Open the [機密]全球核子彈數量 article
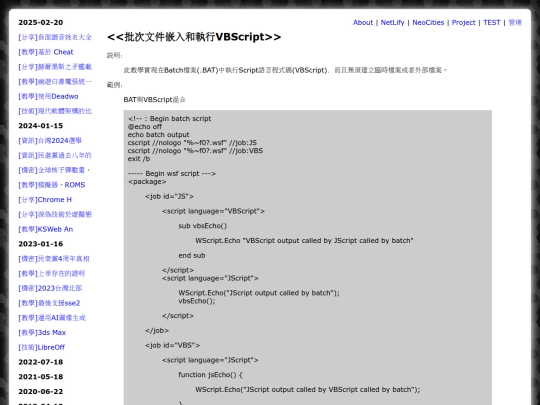This screenshot has height=405, width=540. click(x=54, y=170)
